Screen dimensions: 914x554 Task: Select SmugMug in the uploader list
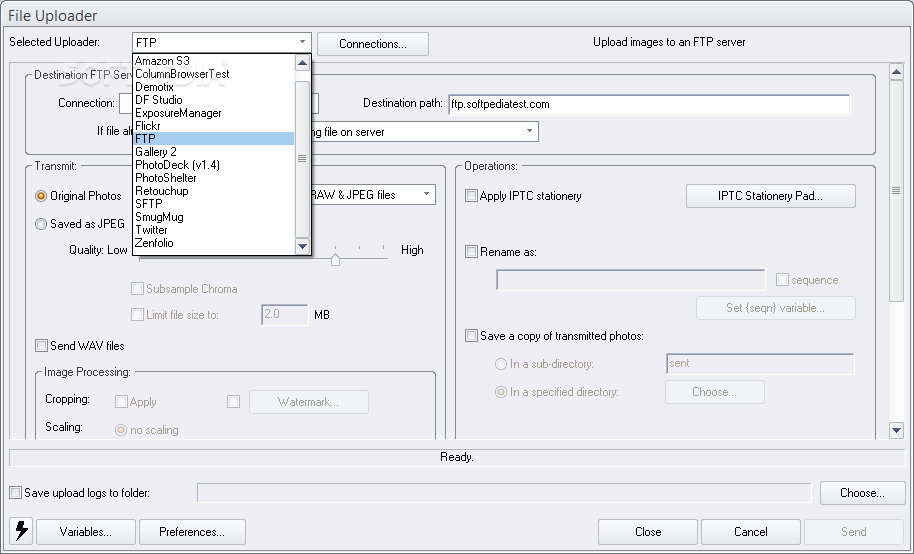[213, 217]
